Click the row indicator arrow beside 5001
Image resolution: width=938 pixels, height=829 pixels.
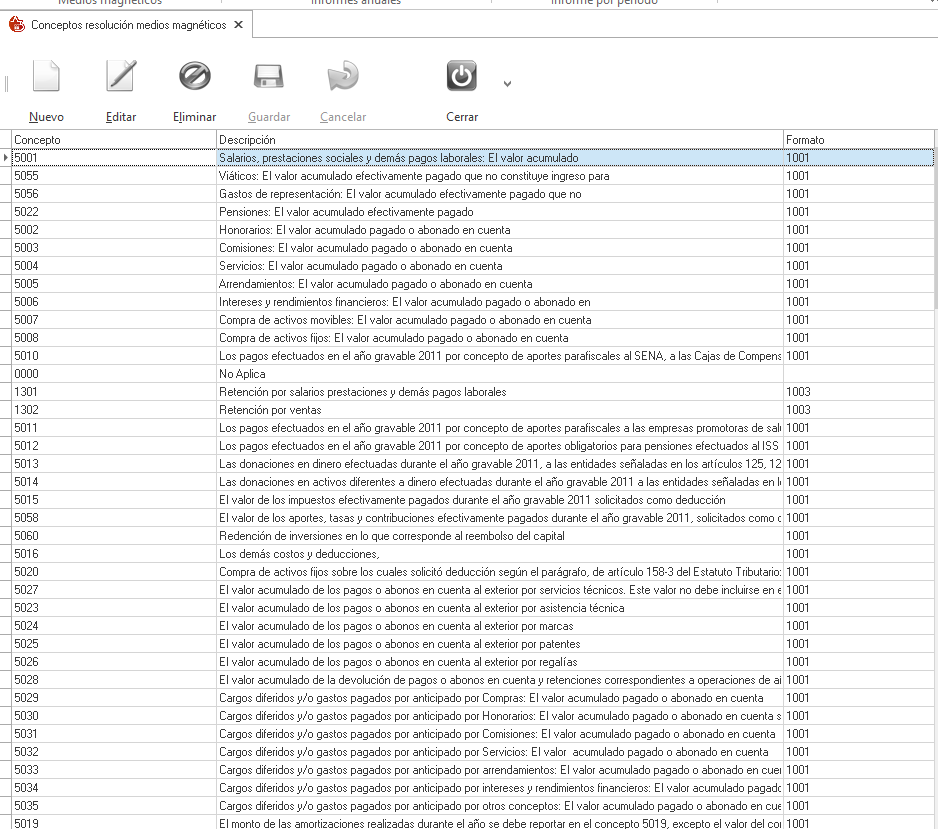tap(6, 158)
